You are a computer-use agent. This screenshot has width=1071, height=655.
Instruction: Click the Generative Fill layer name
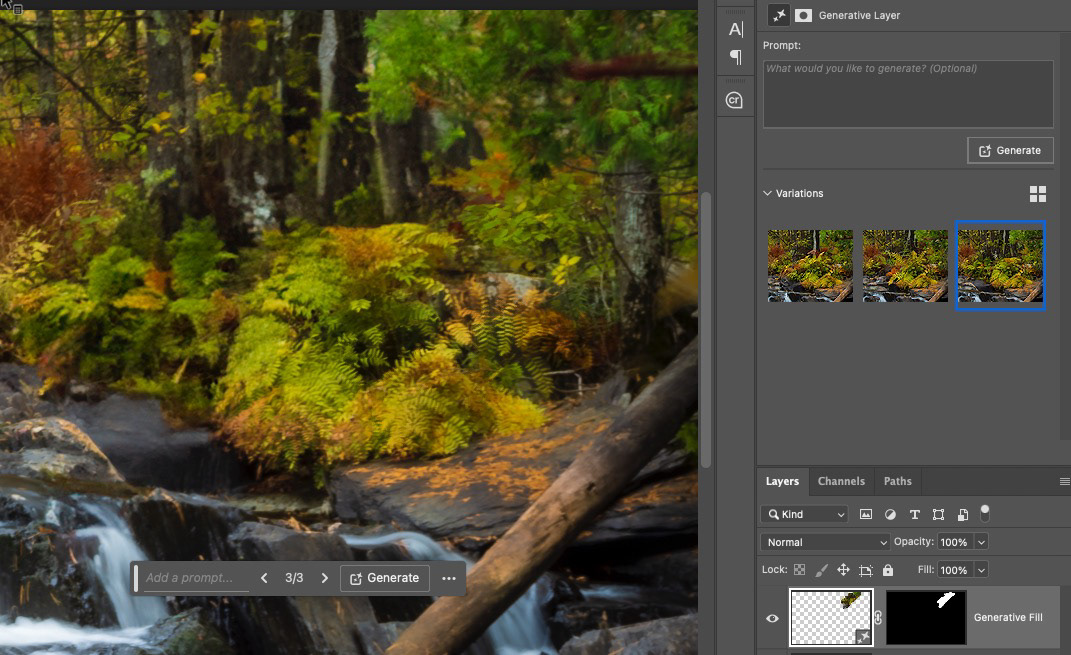[1007, 617]
